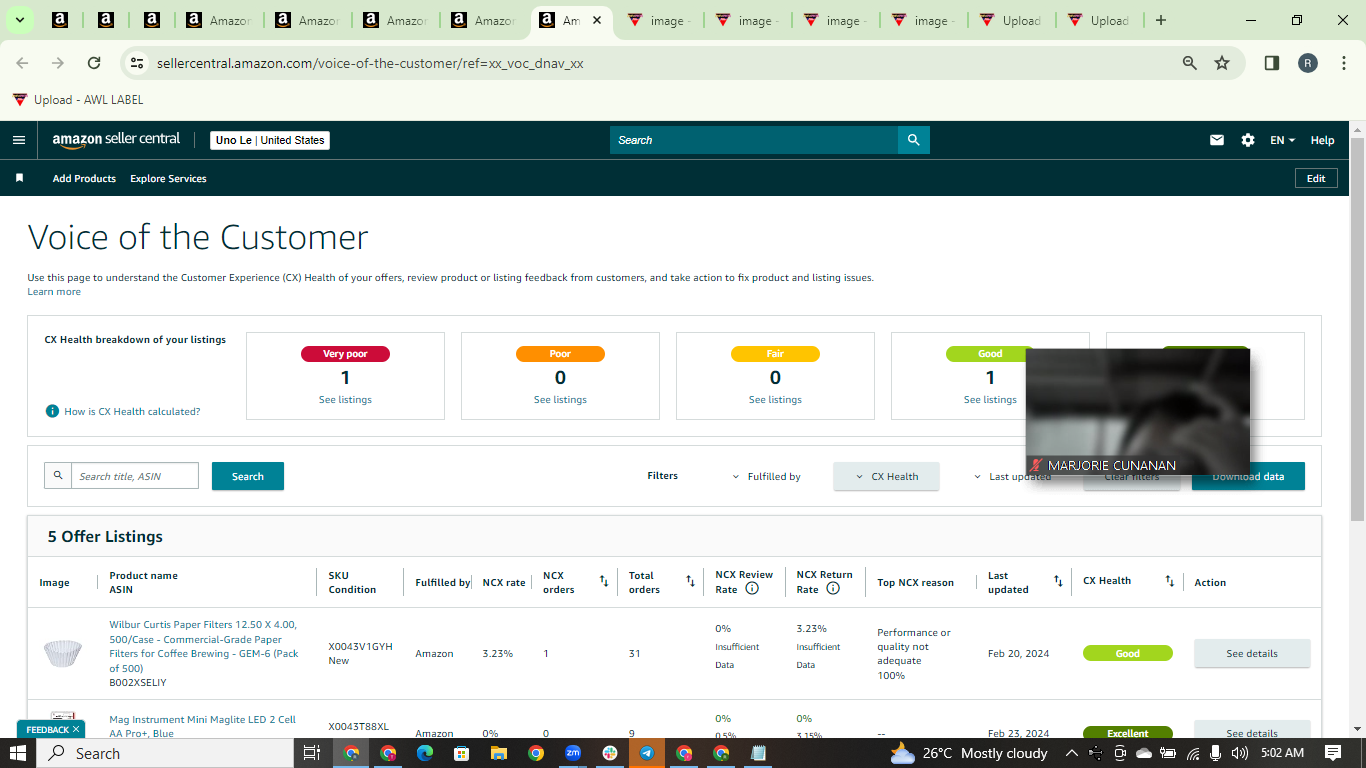Close the FEEDBACK tab with its X
The width and height of the screenshot is (1366, 768).
[x=76, y=730]
